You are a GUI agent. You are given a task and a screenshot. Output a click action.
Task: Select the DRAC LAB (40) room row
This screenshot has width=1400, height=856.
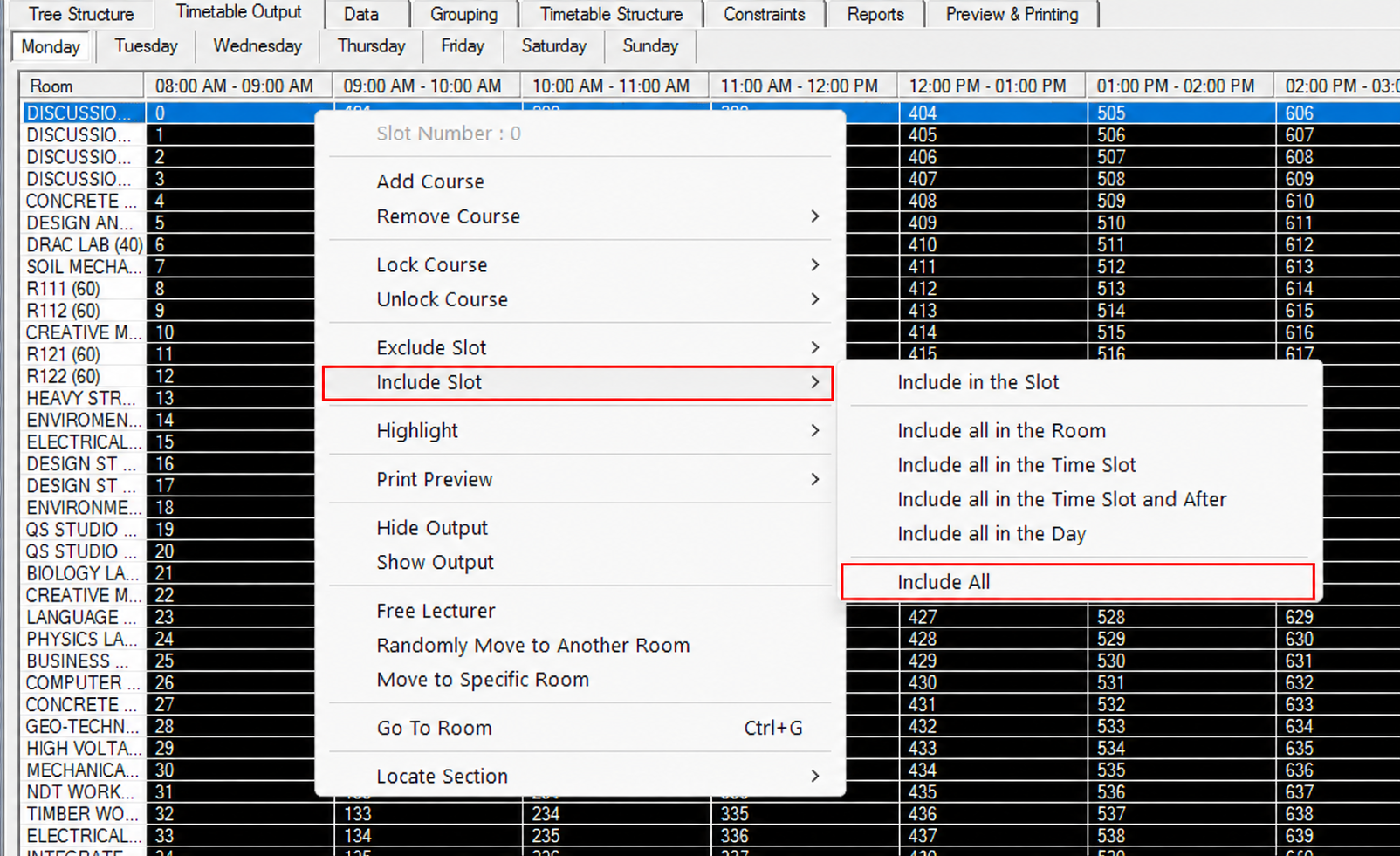click(x=84, y=244)
